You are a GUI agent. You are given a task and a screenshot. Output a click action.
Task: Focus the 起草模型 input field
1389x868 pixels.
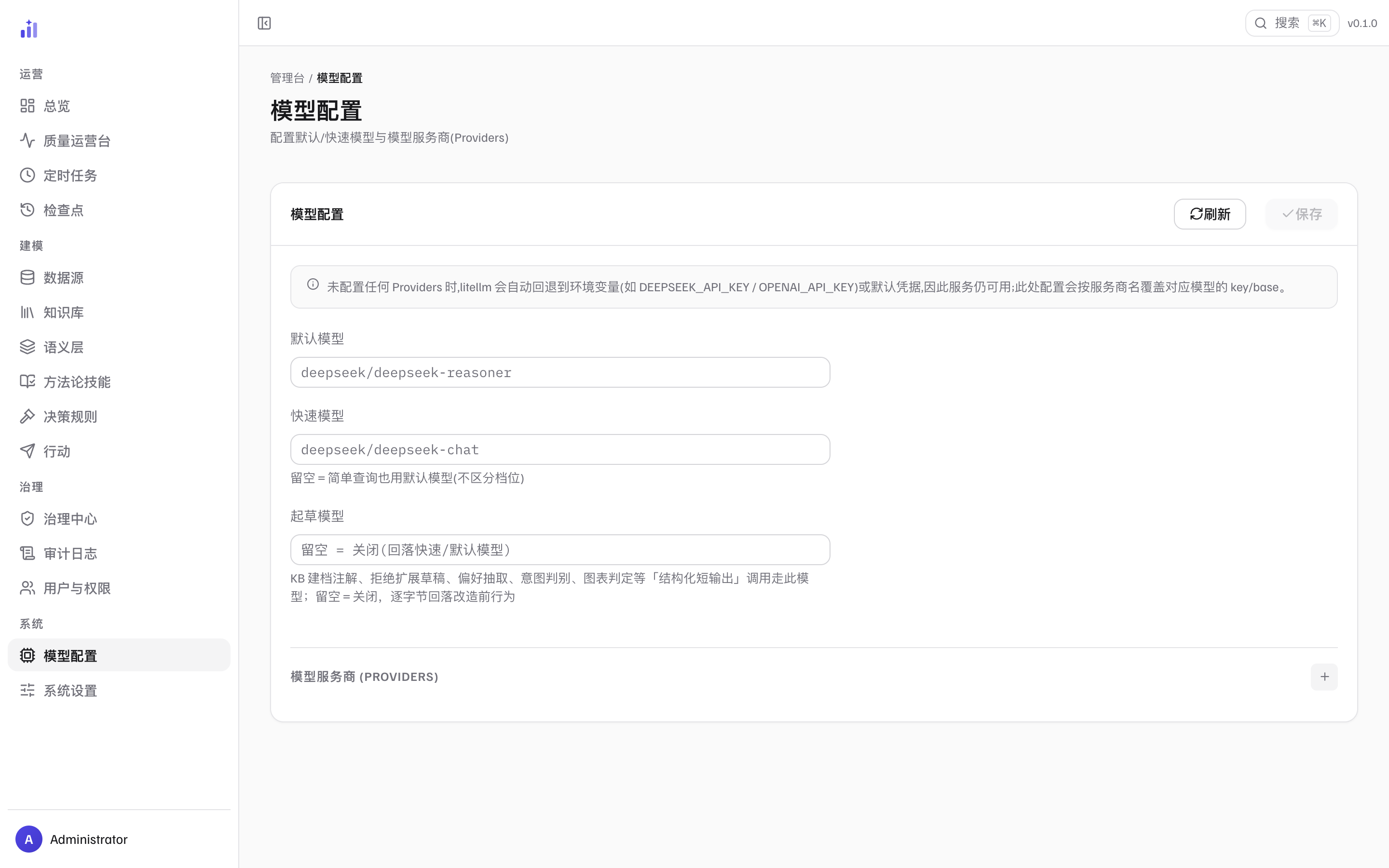coord(560,550)
